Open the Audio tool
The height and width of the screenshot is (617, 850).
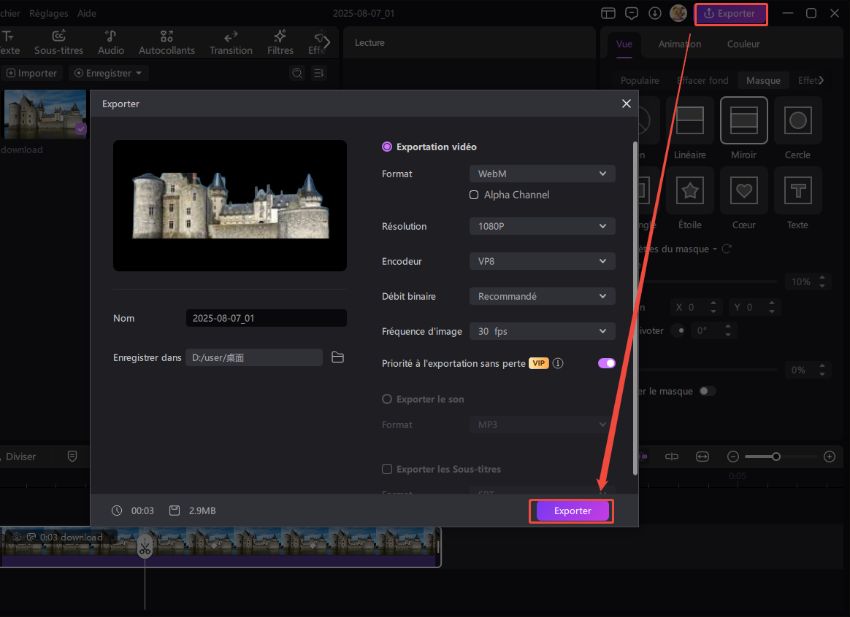pos(111,43)
